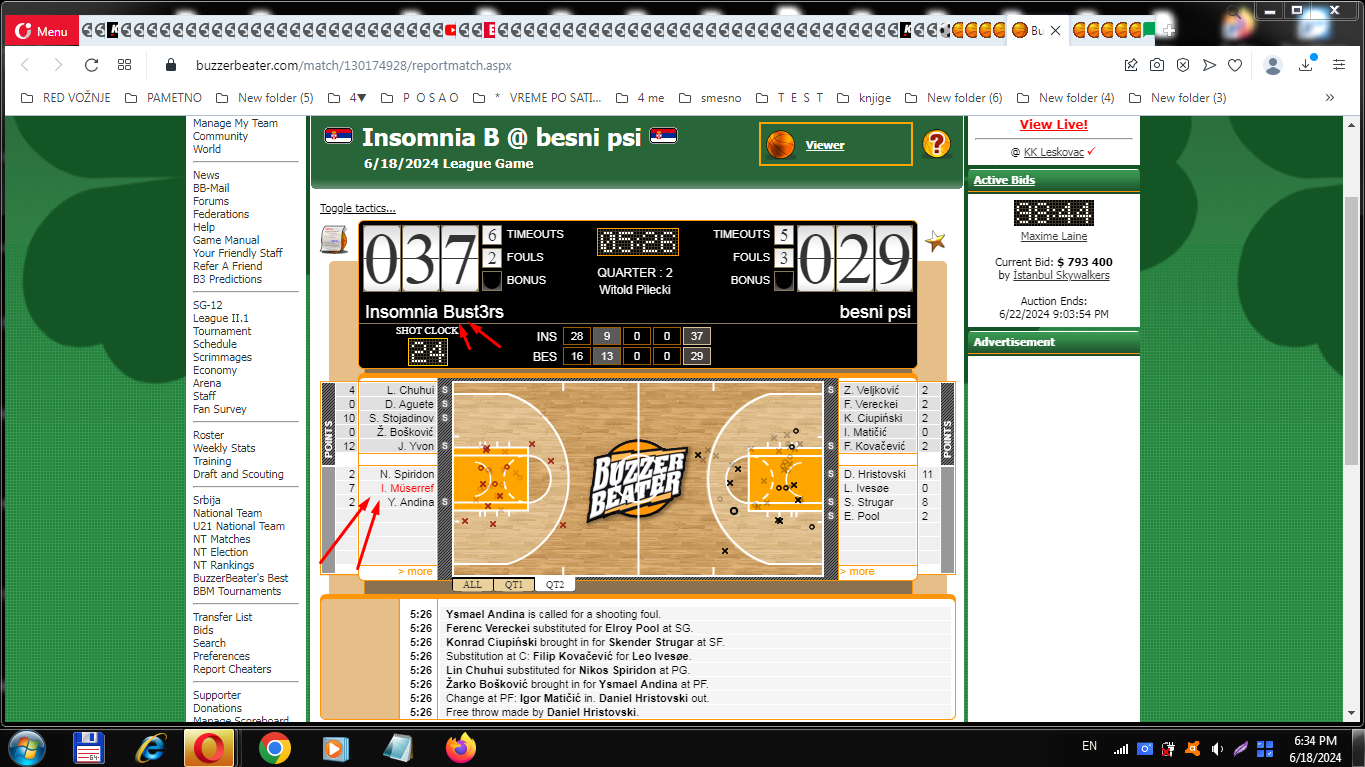Take a snapshot with camera icon
This screenshot has width=1365, height=767.
click(1157, 65)
